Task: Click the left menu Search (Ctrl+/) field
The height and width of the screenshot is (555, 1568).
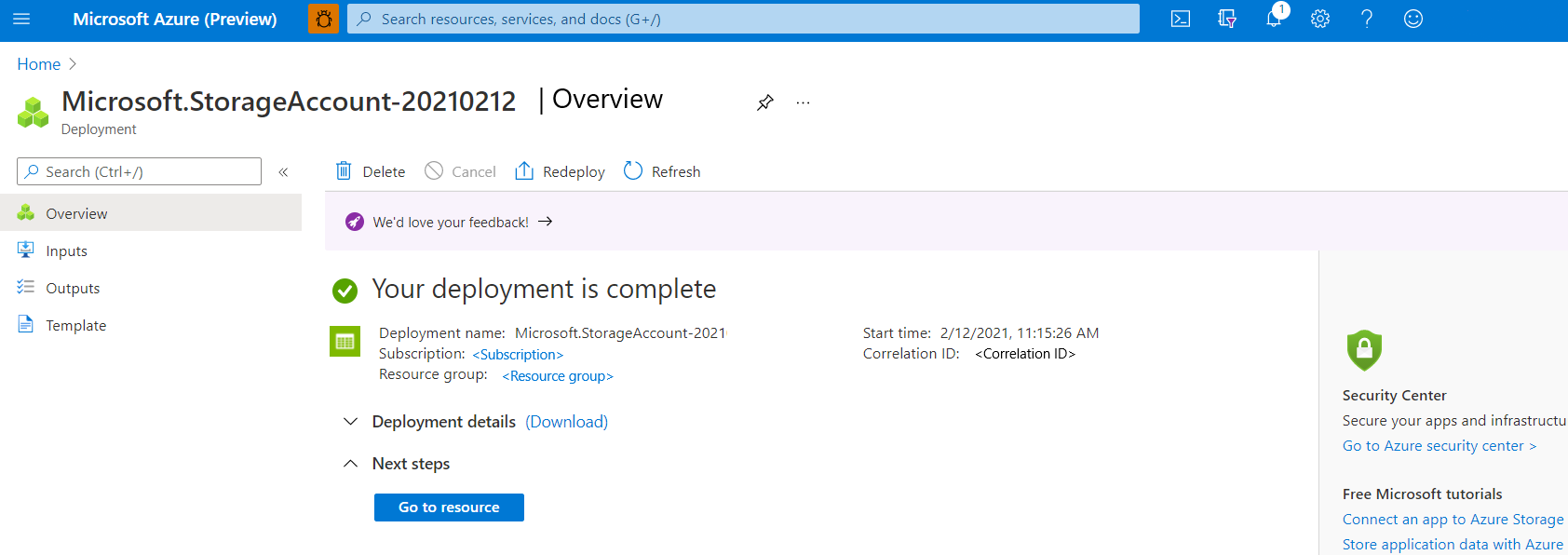Action: pyautogui.click(x=139, y=171)
